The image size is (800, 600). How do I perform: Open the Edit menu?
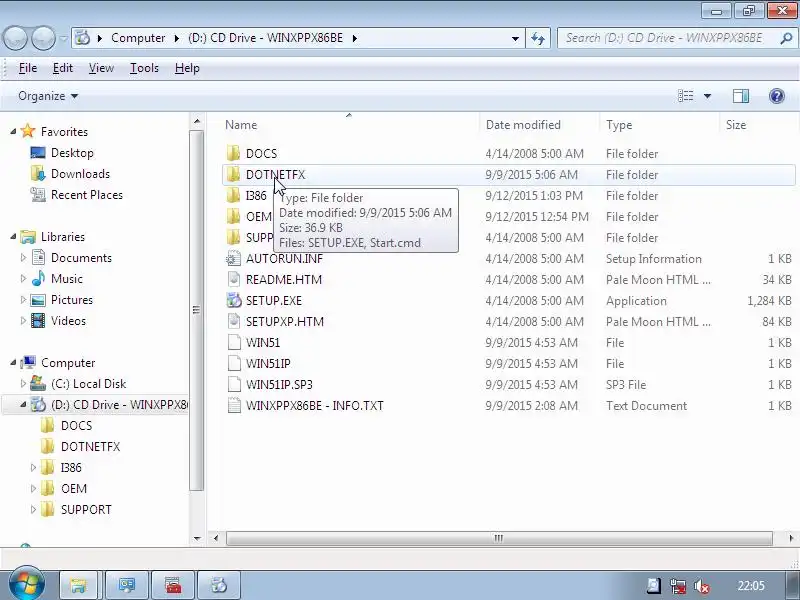pos(62,68)
